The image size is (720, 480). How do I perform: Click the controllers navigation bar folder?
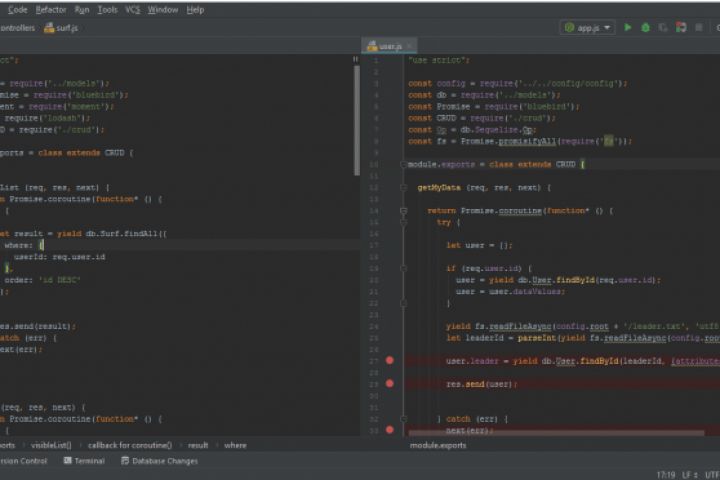[17, 28]
